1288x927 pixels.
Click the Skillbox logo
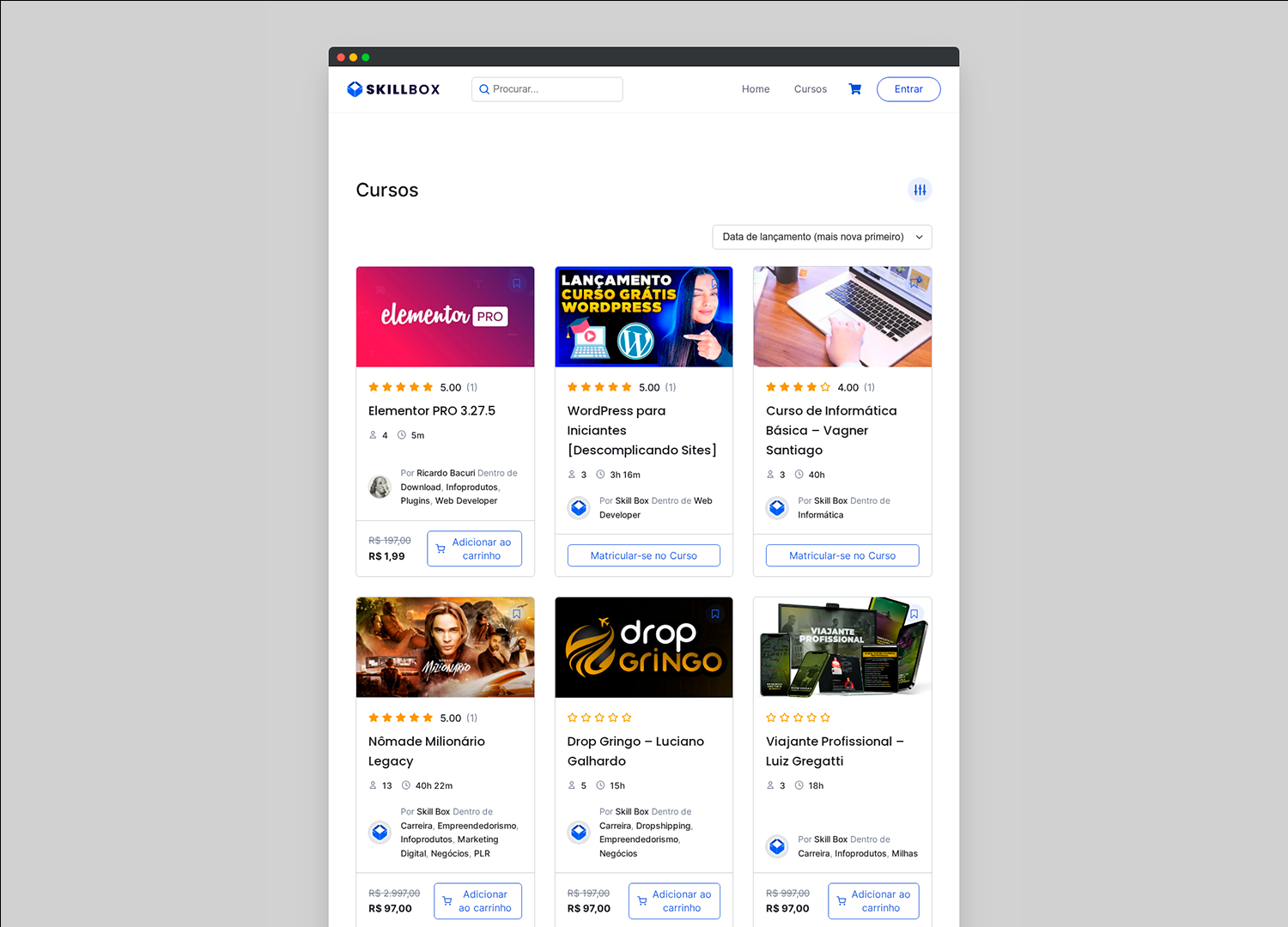(x=393, y=89)
